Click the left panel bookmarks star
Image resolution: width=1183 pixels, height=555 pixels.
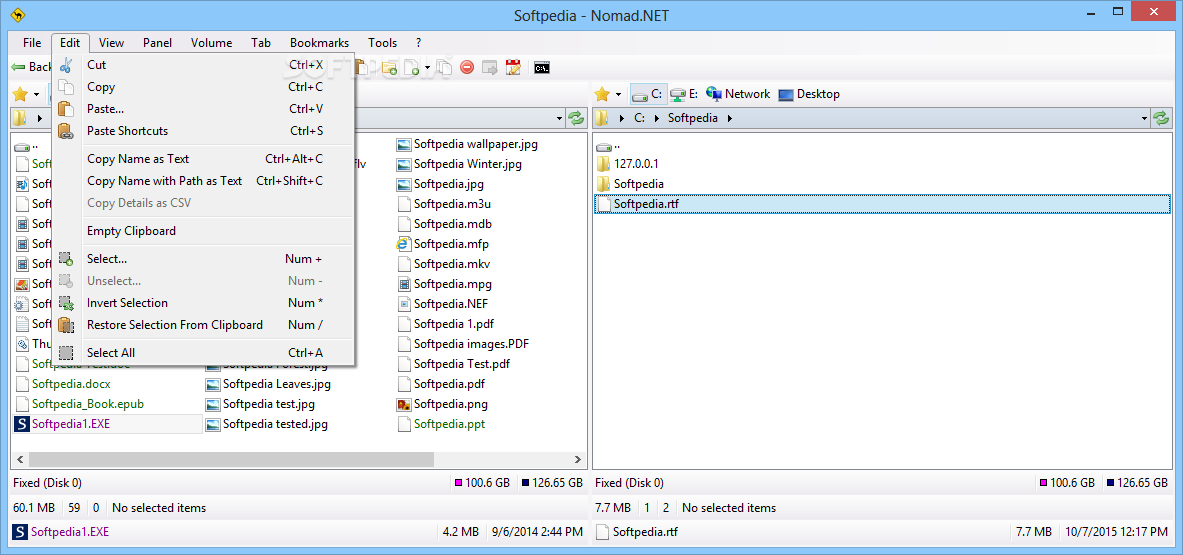tap(20, 94)
